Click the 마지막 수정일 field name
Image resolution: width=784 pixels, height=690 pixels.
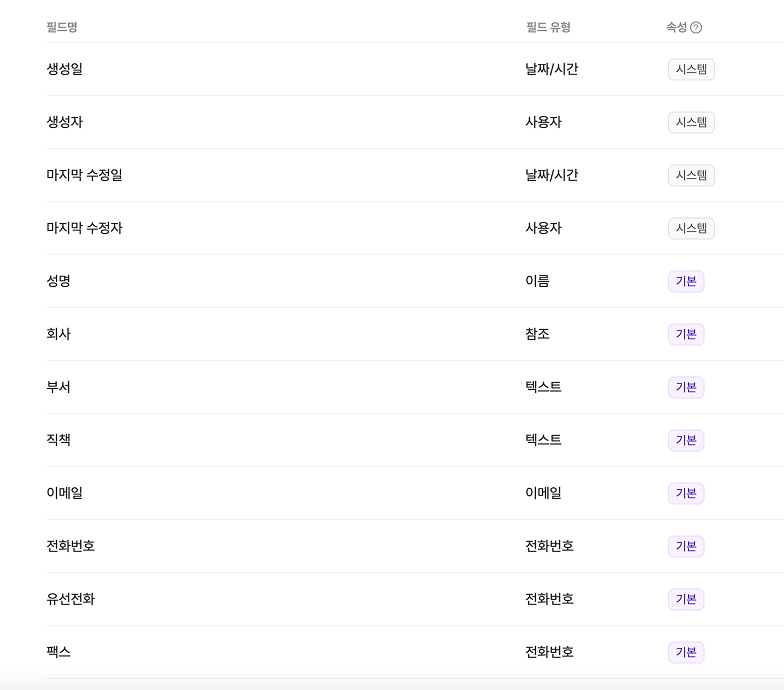click(x=84, y=175)
